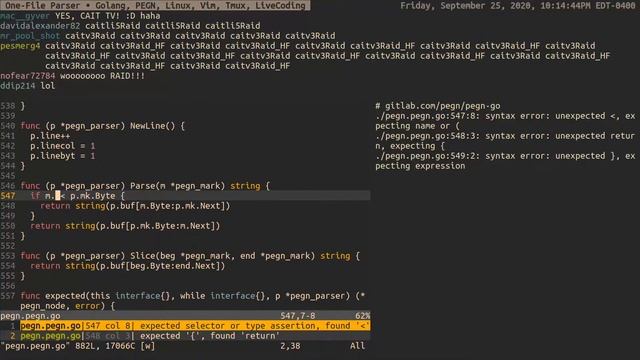
Task: Click 'p.linebyt = 1' on line 543
Action: tap(62, 156)
